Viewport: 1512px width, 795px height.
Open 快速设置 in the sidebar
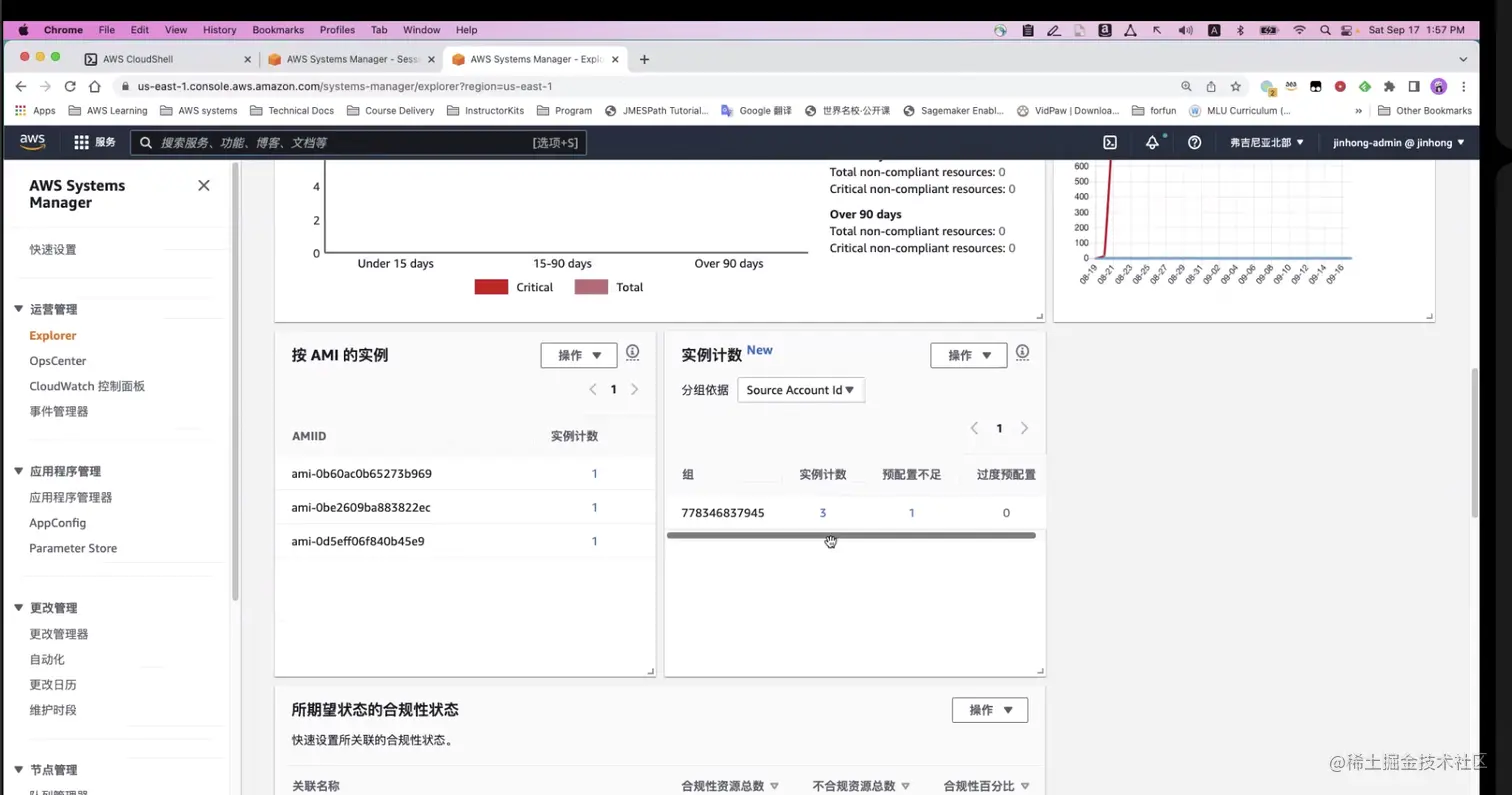tap(53, 250)
